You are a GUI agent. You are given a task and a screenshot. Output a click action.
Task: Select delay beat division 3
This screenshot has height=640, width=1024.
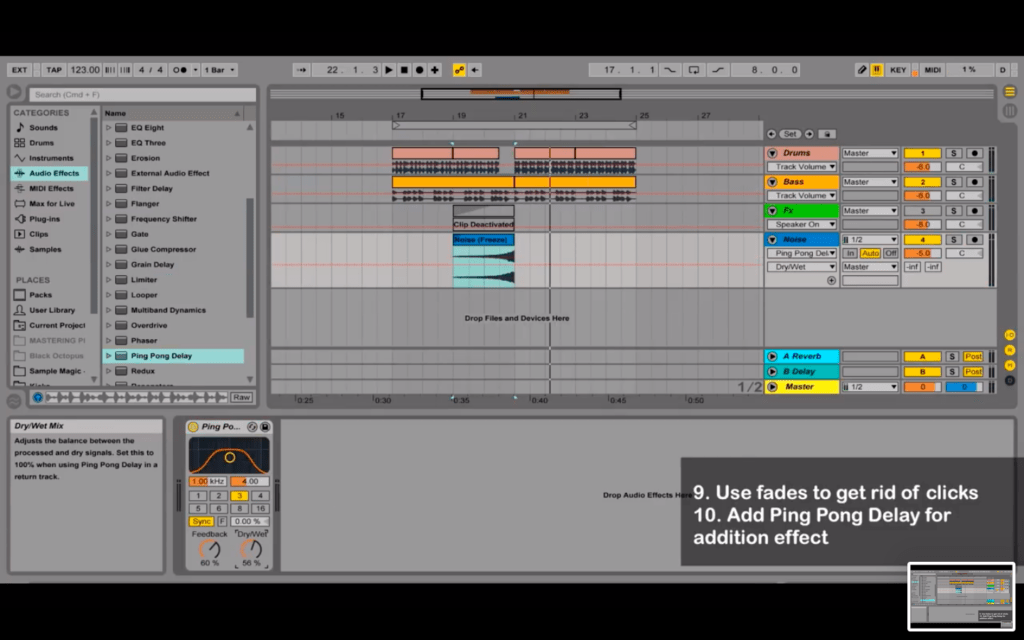(x=239, y=496)
